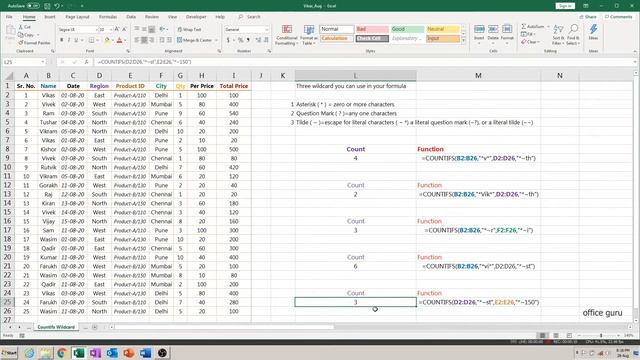Viewport: 640px width, 360px height.
Task: Select column L header
Action: pos(355,76)
